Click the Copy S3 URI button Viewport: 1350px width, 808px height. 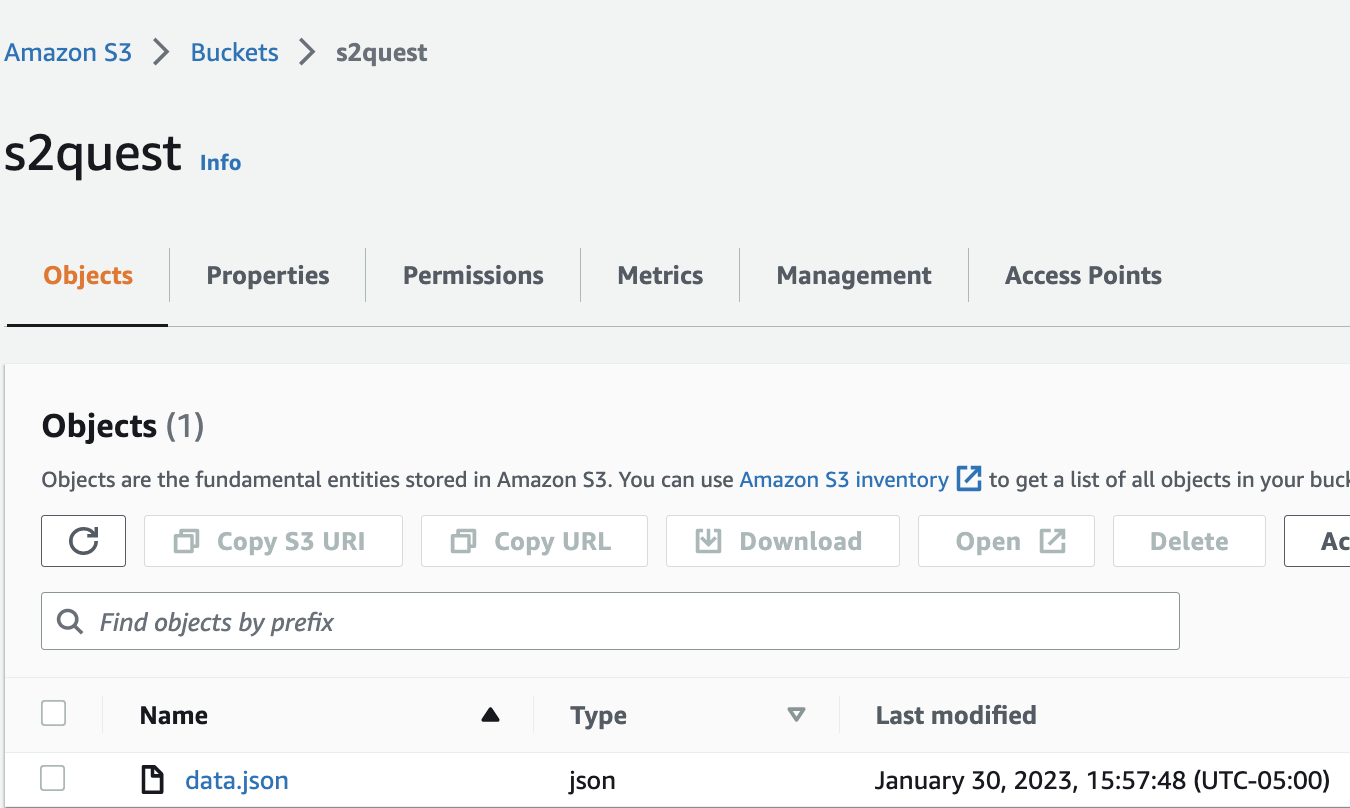tap(273, 541)
